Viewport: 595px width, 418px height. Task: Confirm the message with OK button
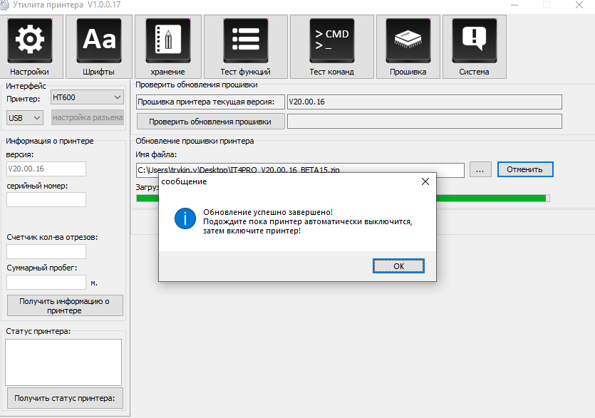(x=398, y=266)
